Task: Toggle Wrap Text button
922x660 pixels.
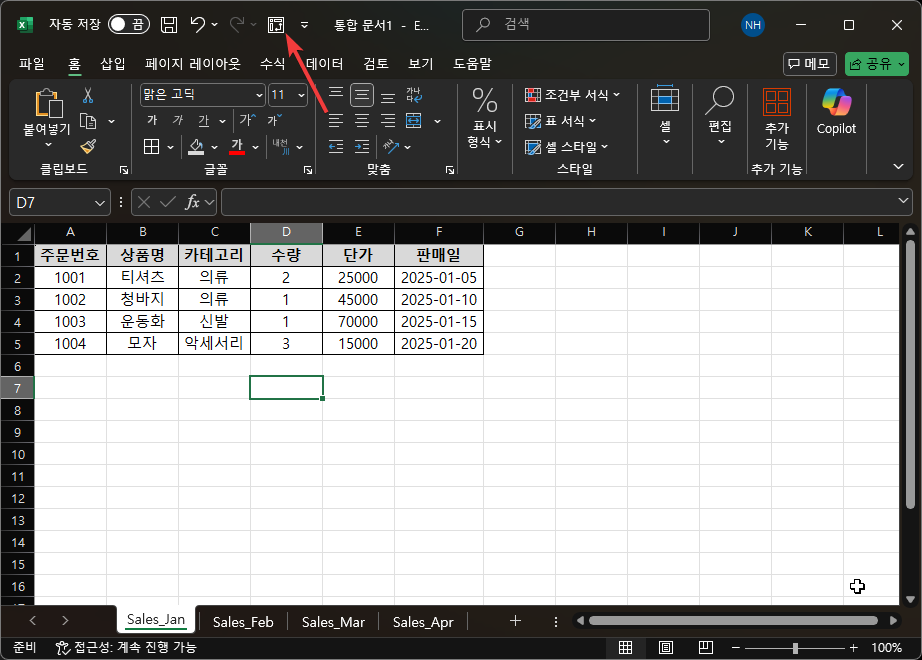Action: click(x=414, y=95)
